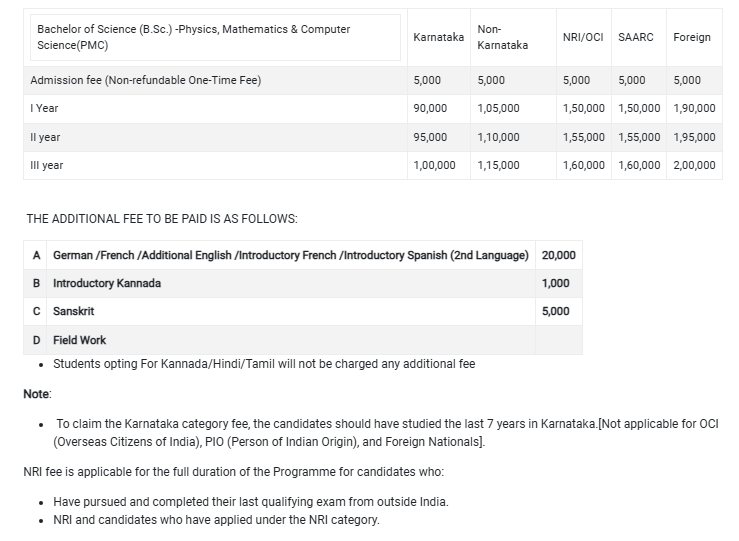Click the III year Foreign fee 2,00,000
This screenshot has width=739, height=541.
[695, 165]
